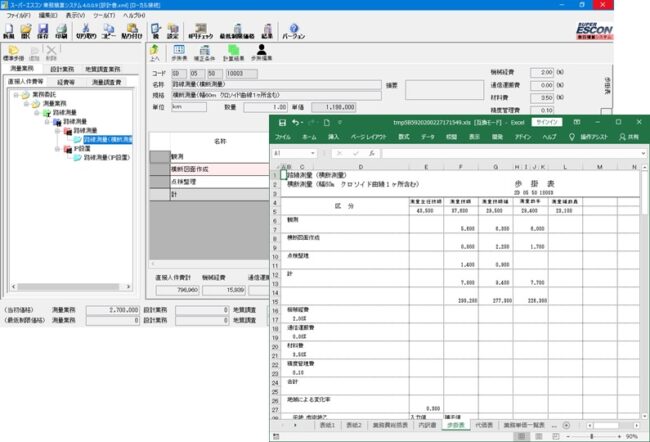The width and height of the screenshot is (650, 442).
Task: Switch to the 経費等 sub-tab
Action: [66, 82]
